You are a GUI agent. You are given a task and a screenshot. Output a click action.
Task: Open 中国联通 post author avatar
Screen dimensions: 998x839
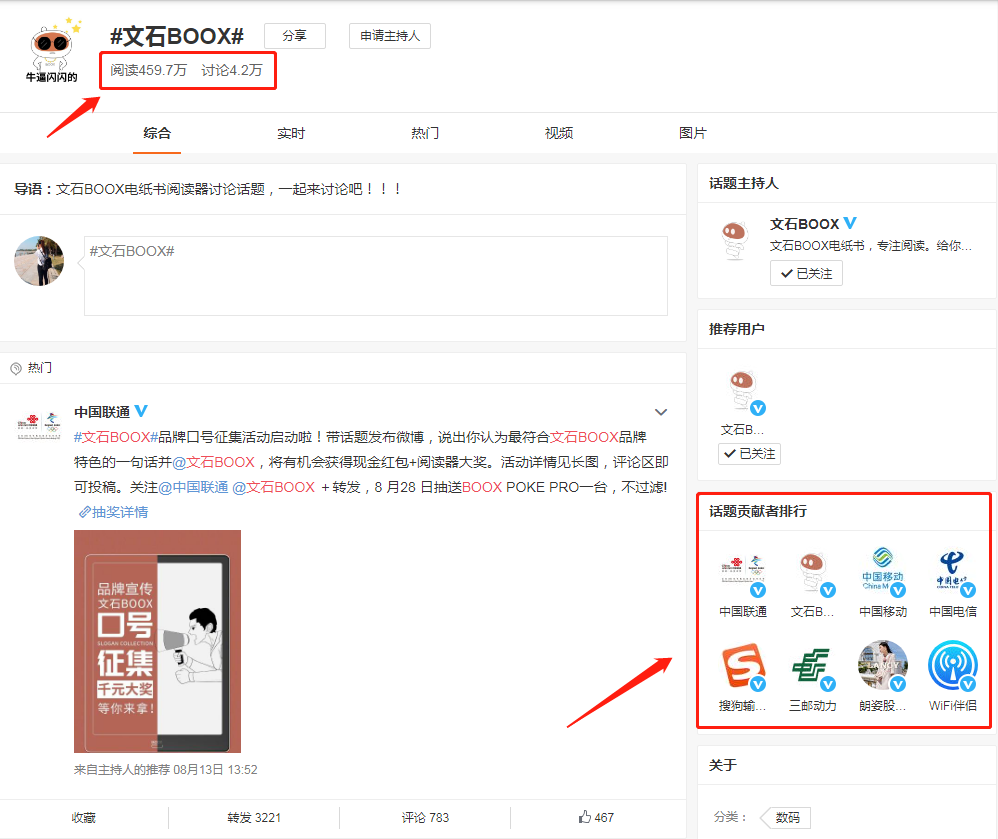point(39,425)
